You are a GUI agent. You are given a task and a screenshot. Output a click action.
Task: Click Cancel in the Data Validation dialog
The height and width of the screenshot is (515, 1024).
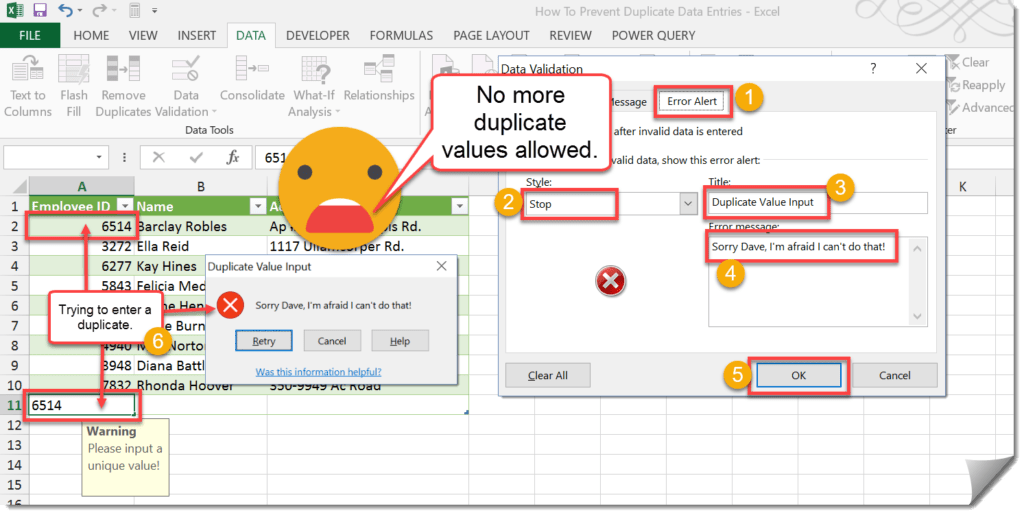tap(894, 375)
